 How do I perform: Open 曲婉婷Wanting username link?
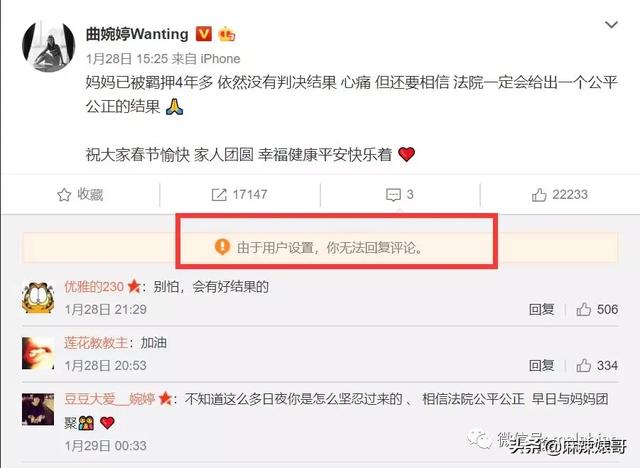pos(137,34)
